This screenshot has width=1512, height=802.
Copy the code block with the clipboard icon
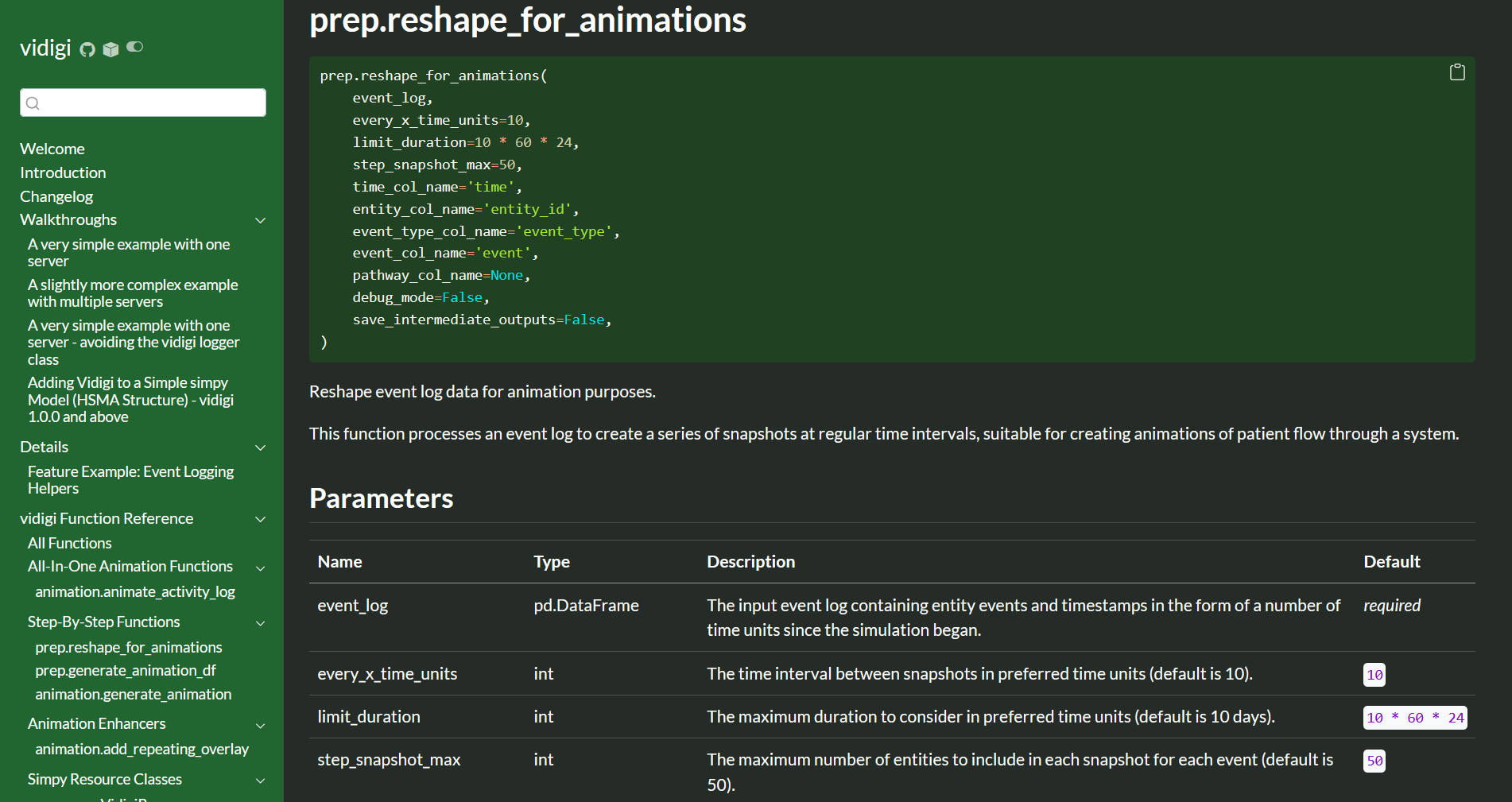point(1457,72)
